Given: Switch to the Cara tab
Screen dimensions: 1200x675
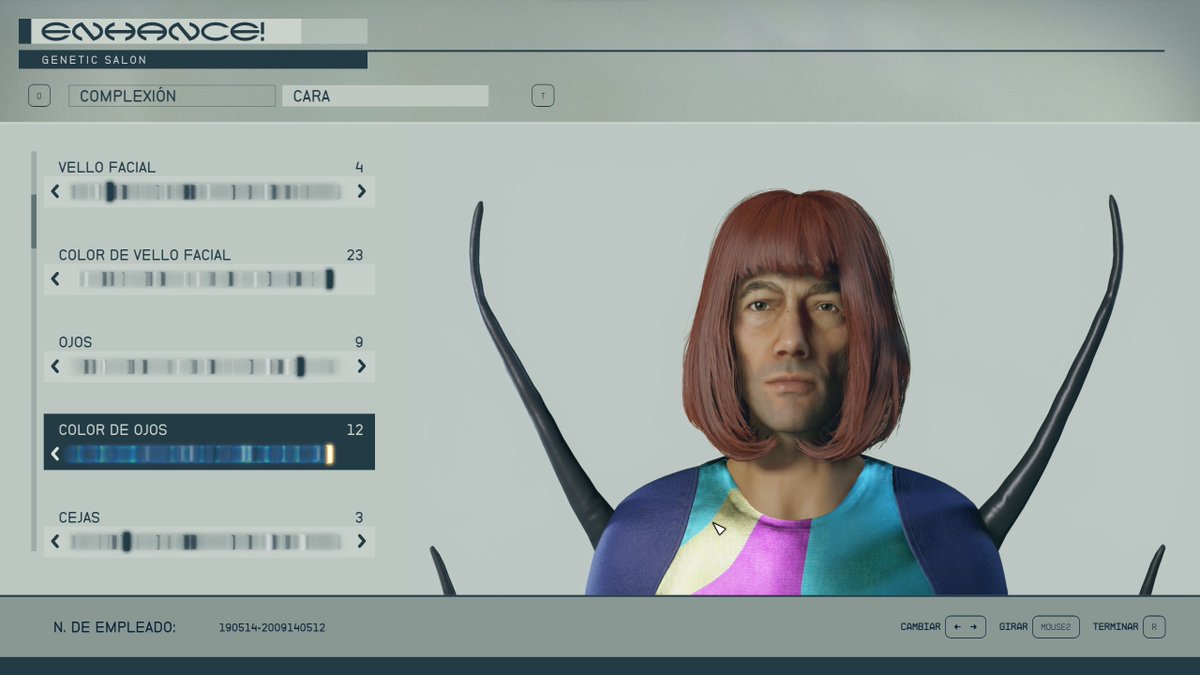Looking at the screenshot, I should pyautogui.click(x=386, y=96).
